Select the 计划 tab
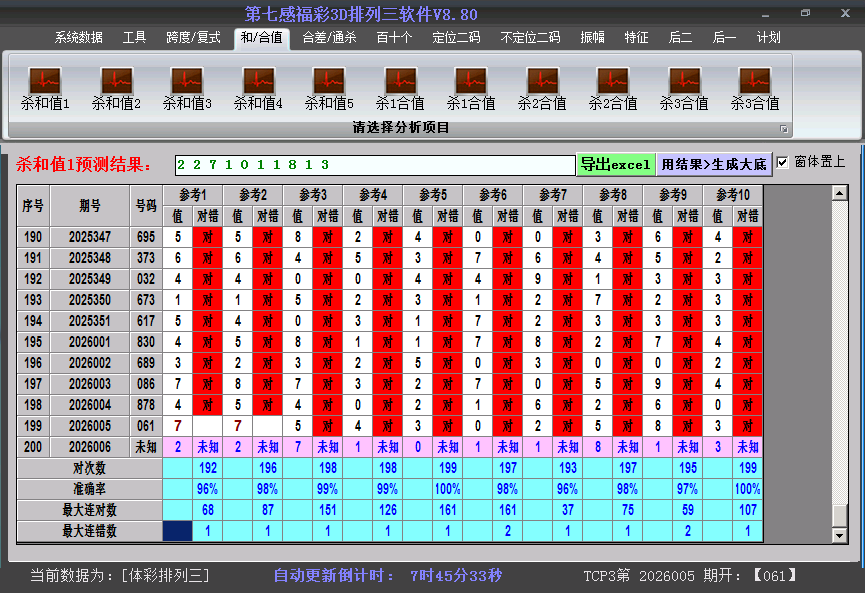The height and width of the screenshot is (593, 865). (768, 38)
